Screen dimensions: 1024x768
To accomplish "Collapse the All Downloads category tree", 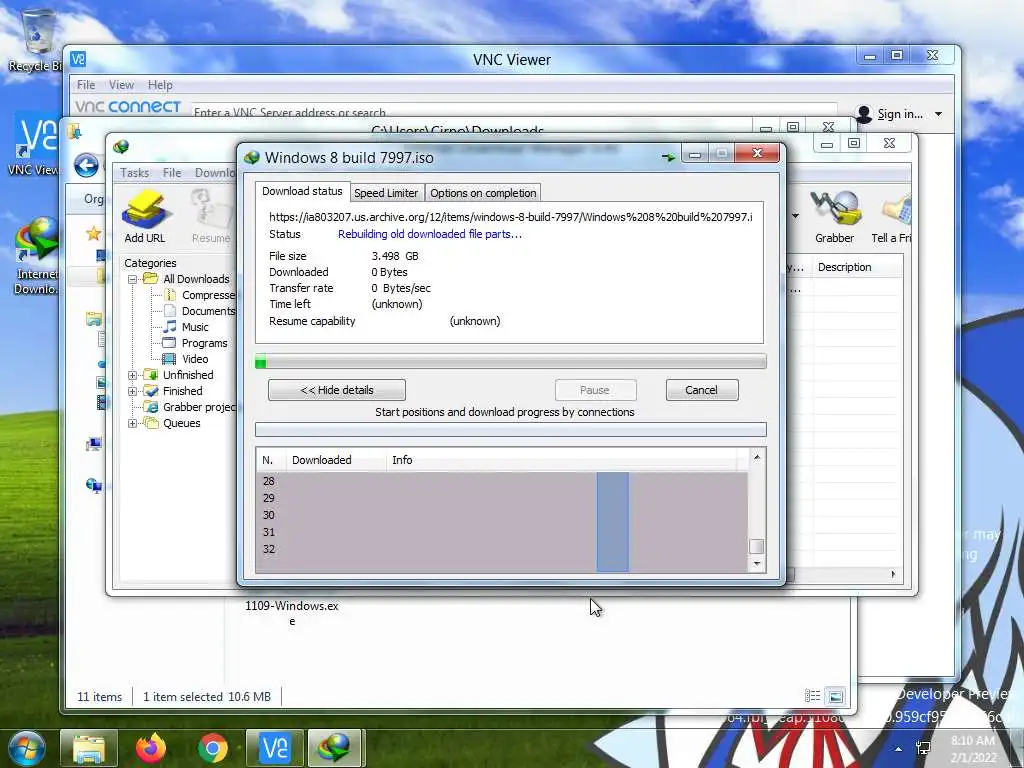I will [x=132, y=279].
